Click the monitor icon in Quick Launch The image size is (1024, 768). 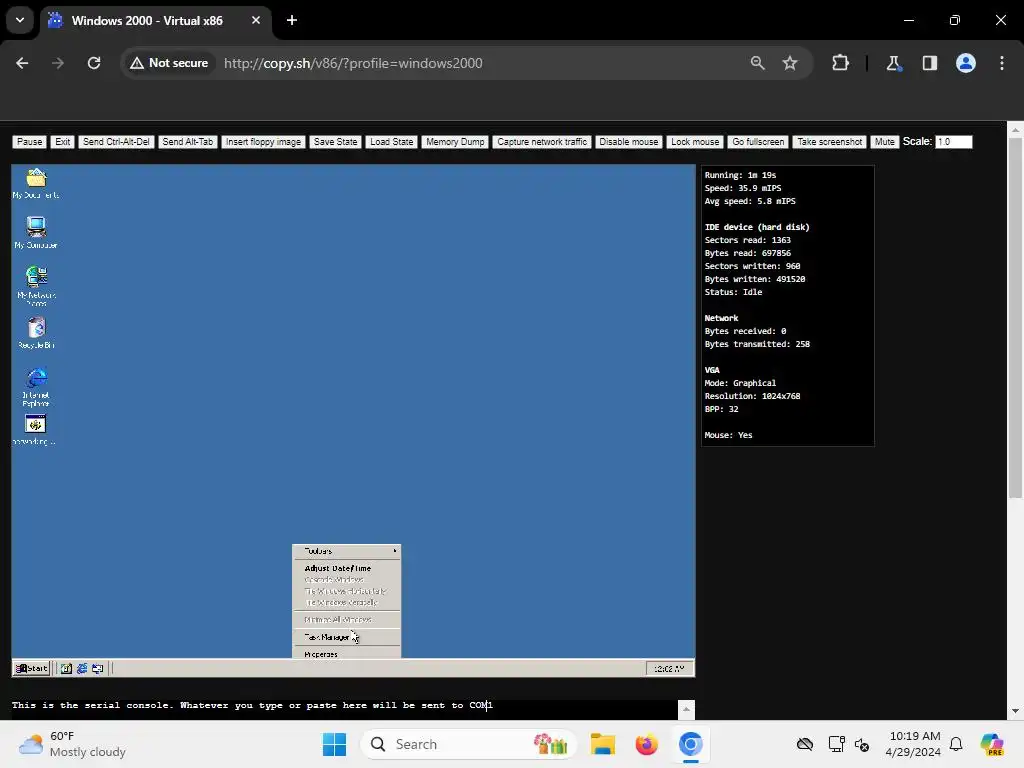pyautogui.click(x=97, y=668)
